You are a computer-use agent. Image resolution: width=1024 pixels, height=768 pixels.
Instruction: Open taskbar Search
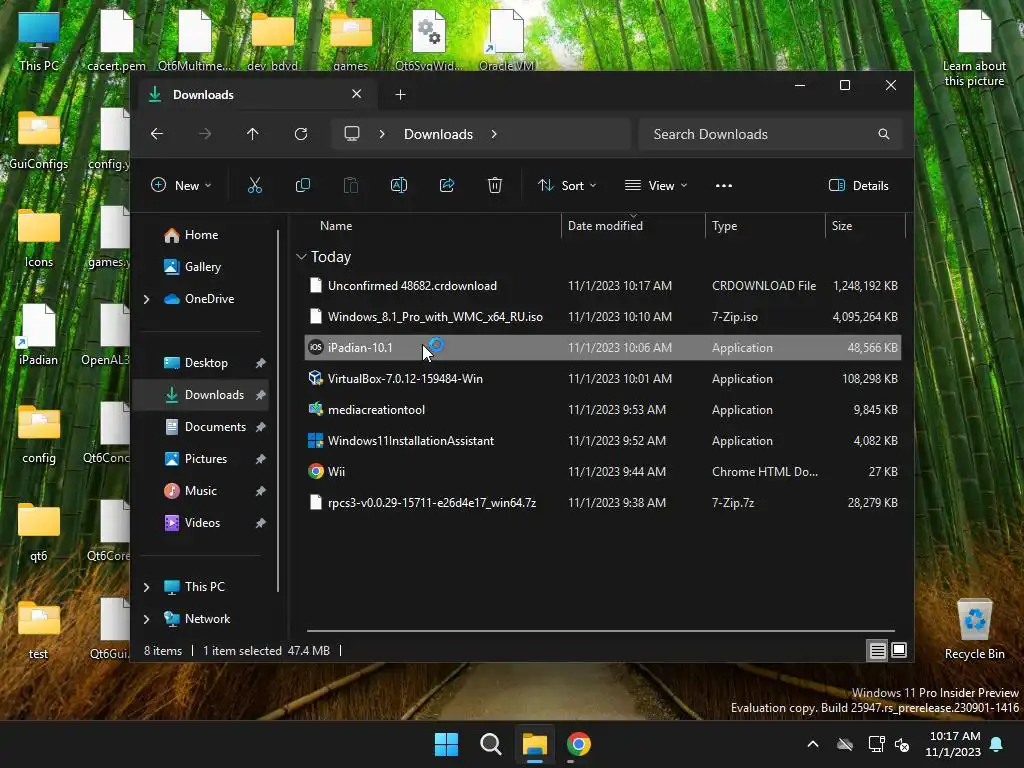click(490, 744)
